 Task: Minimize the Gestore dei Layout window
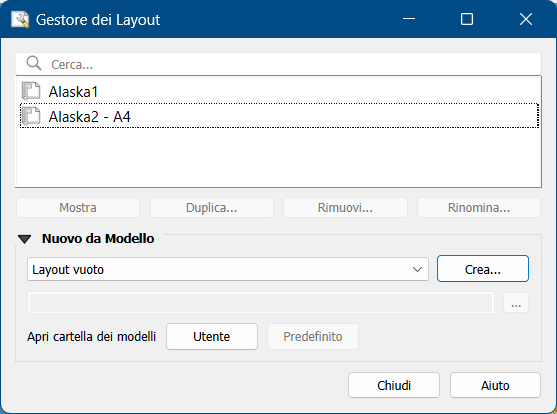[x=409, y=19]
